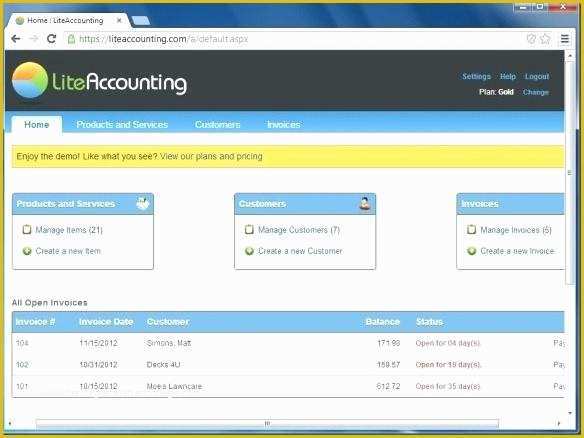Viewport: 584px width, 438px height.
Task: Click the Logout link
Action: click(x=537, y=76)
